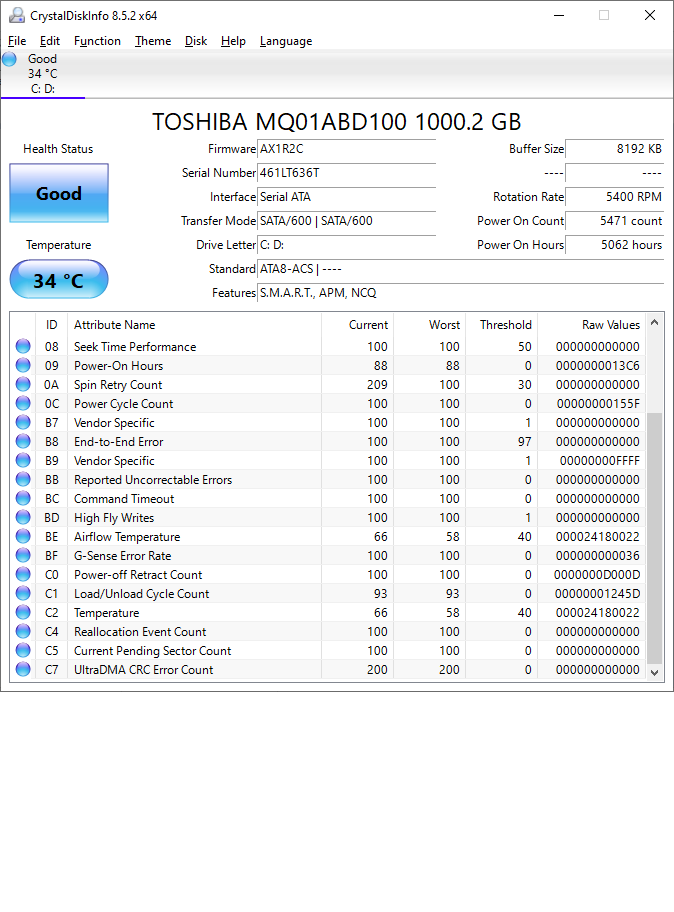Click the Serial Number field 461LT636T
This screenshot has width=674, height=912.
347,173
